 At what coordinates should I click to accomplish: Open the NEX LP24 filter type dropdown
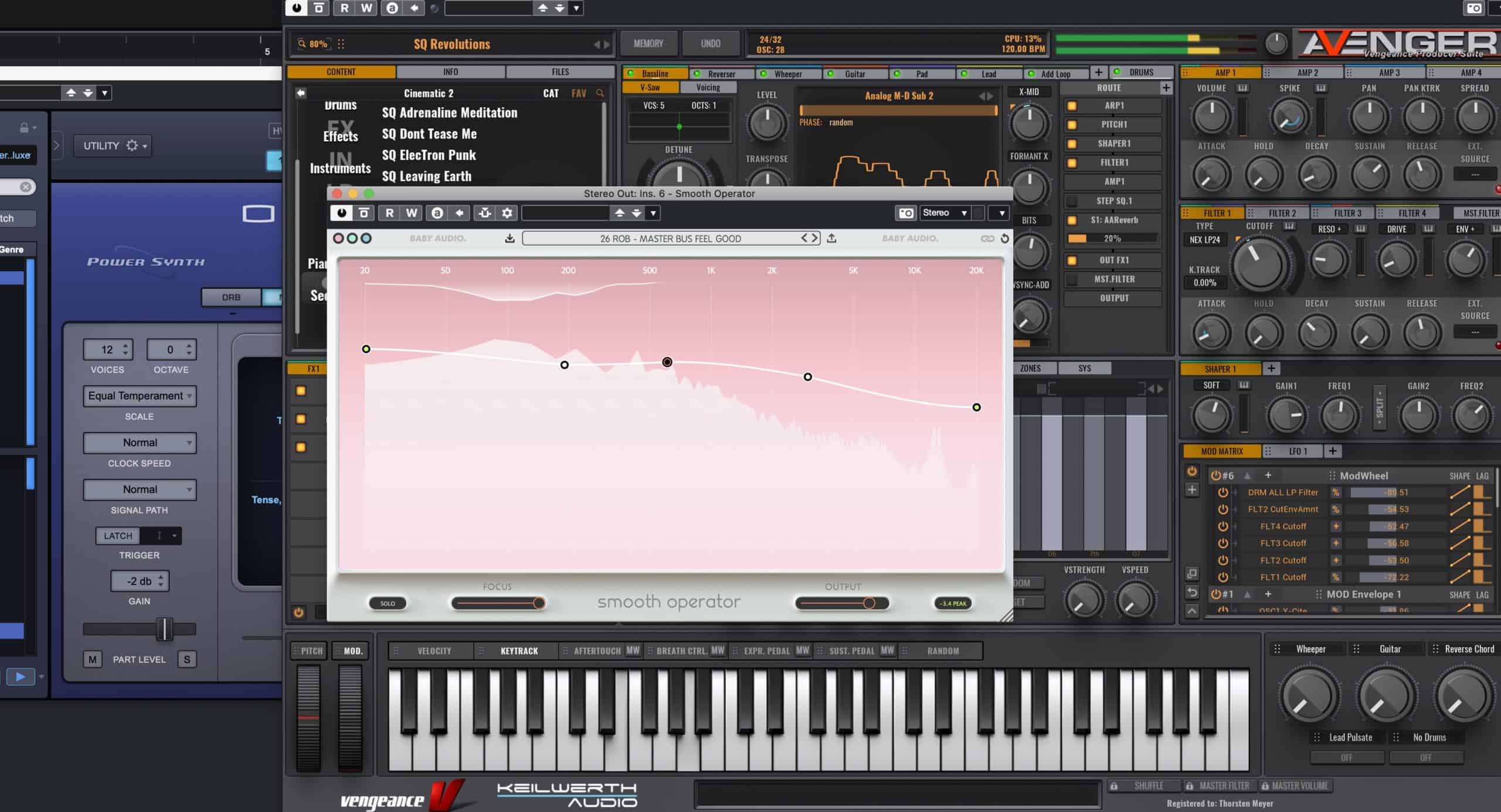(1205, 240)
